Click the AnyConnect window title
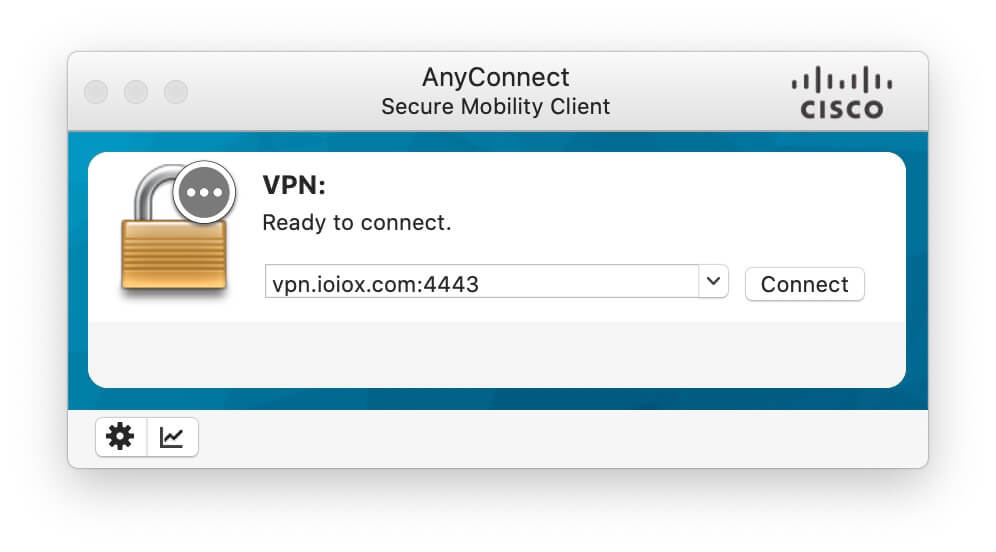Viewport: 996px width, 552px height. (x=495, y=77)
